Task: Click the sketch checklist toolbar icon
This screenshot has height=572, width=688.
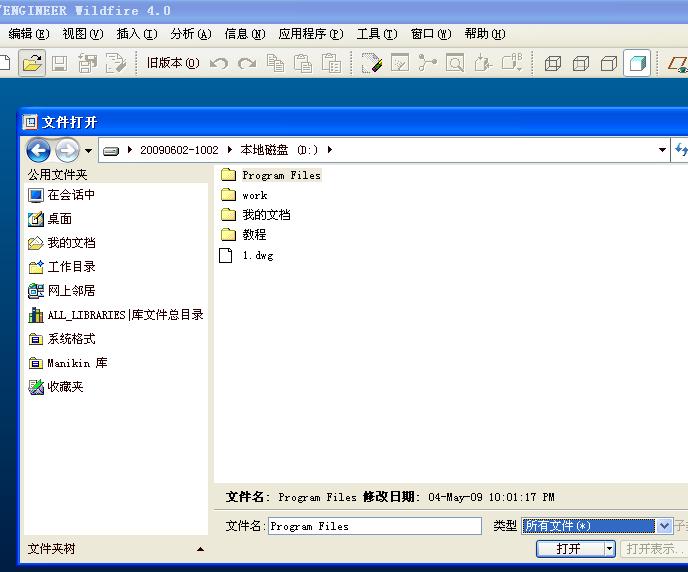Action: point(400,64)
